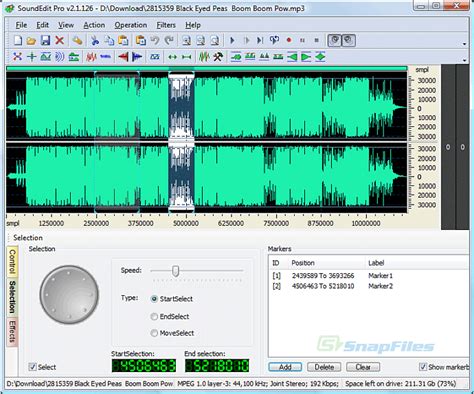Toggle the first pressed toolbar view button
The image size is (474, 394).
334,41
